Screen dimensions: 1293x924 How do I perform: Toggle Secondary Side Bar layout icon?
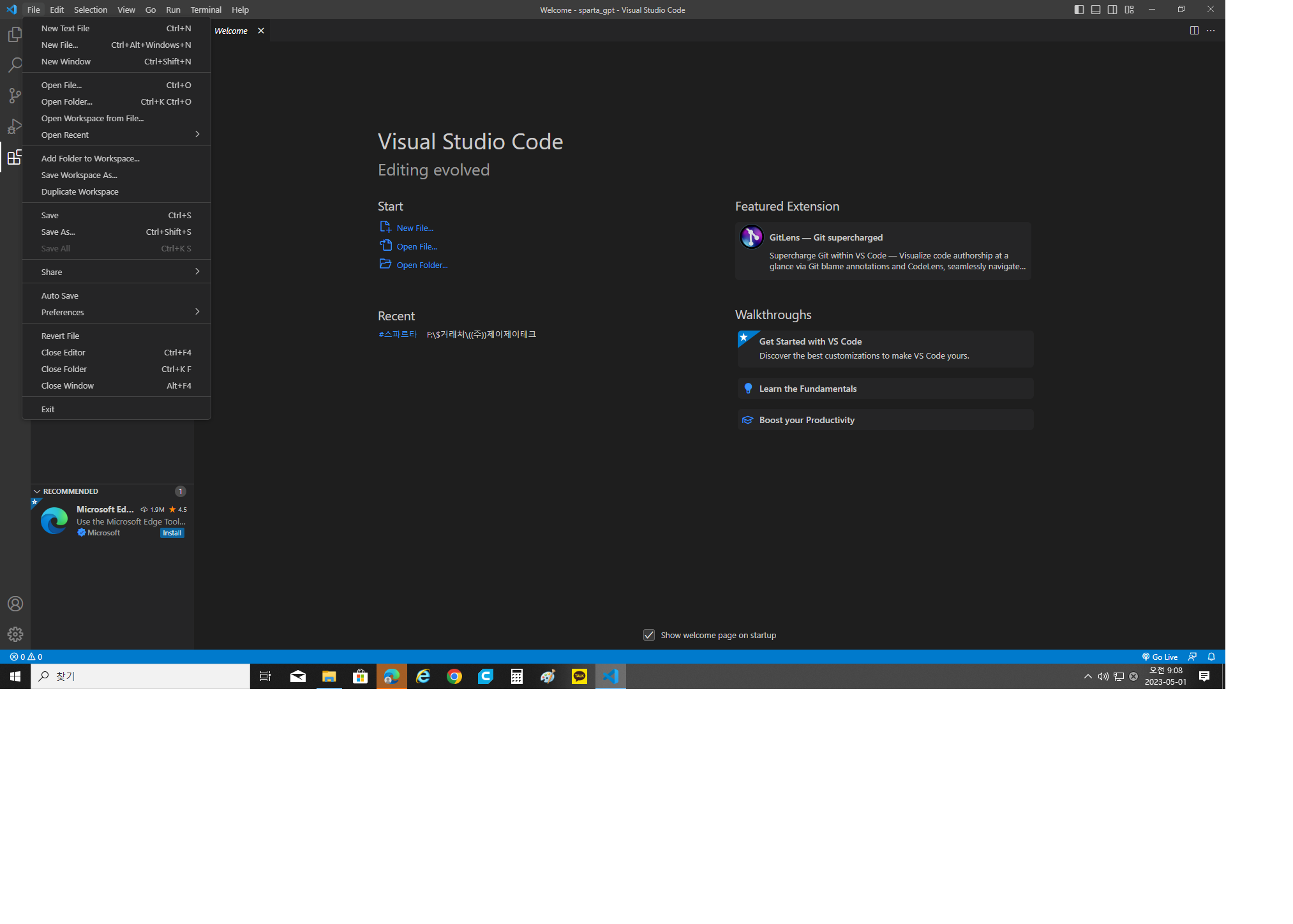coord(1112,10)
